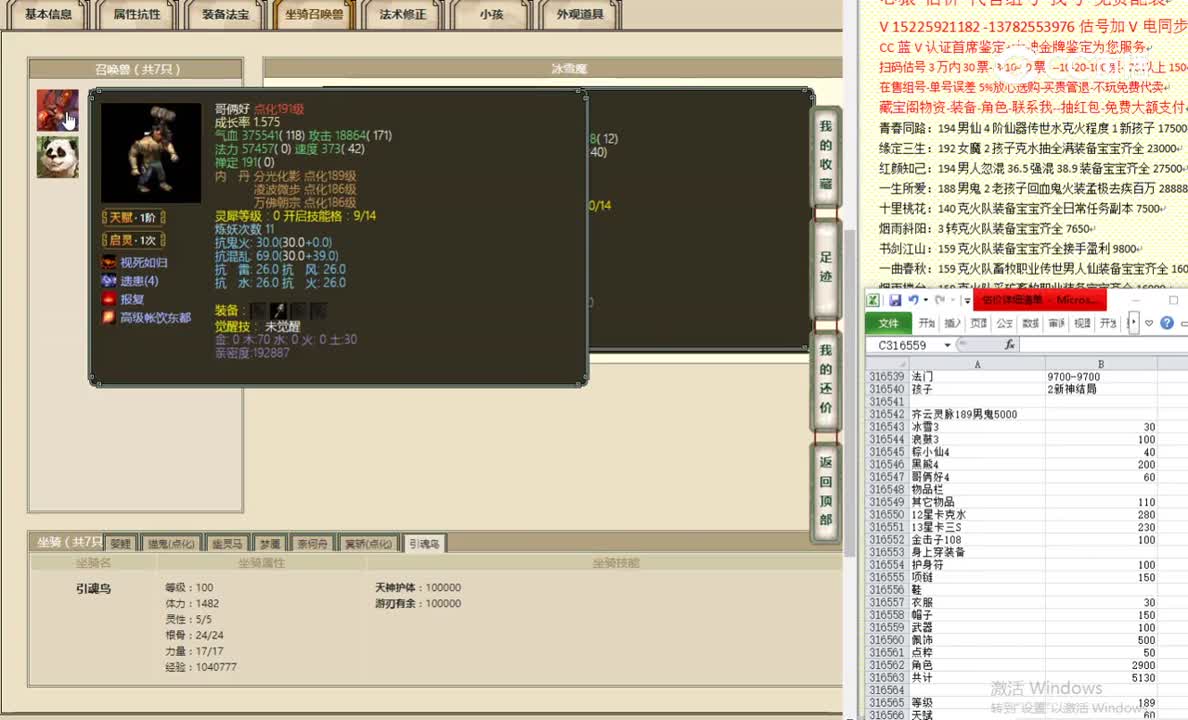This screenshot has width=1188, height=720.
Task: Open Customize Quick Access Toolbar dropdown
Action: click(967, 301)
